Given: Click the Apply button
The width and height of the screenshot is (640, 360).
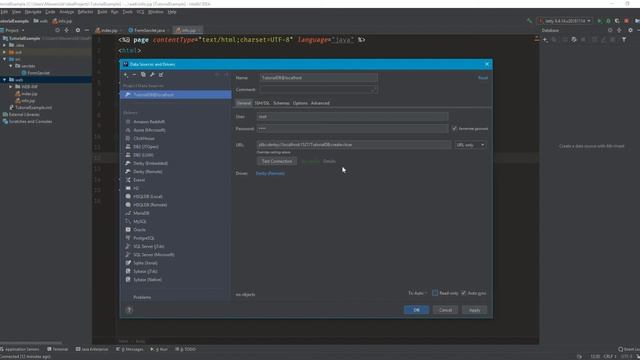Looking at the screenshot, I should [x=474, y=310].
